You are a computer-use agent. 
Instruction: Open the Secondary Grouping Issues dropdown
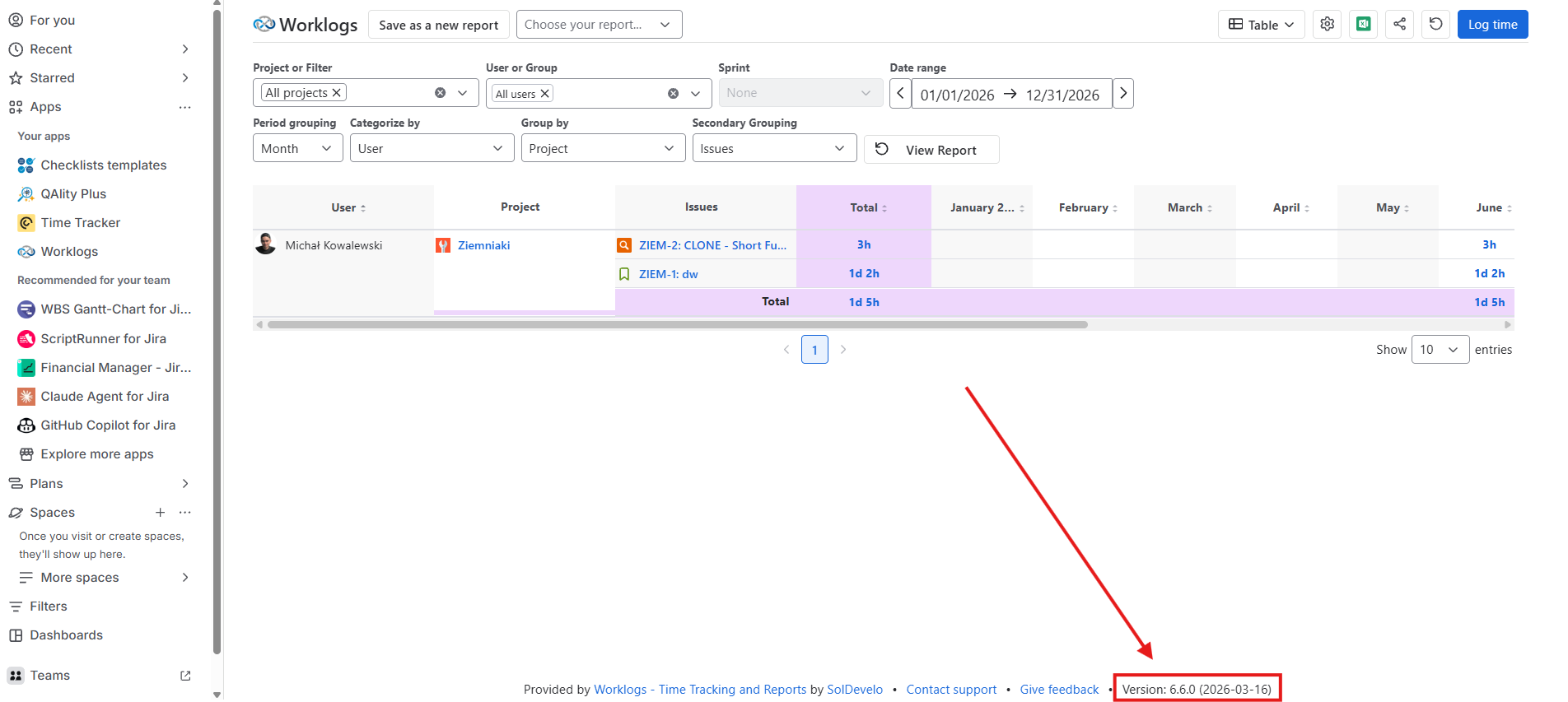[x=774, y=149]
